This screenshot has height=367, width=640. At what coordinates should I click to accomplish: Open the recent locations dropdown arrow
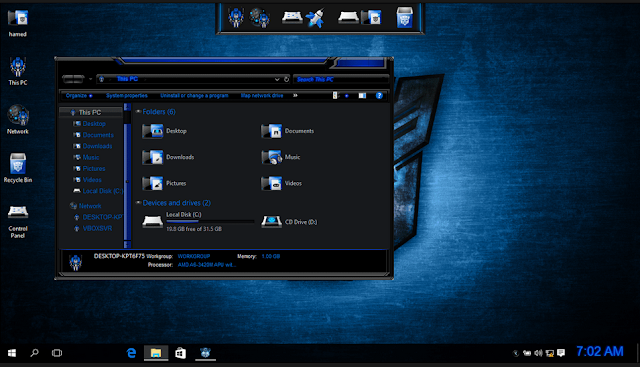point(90,79)
